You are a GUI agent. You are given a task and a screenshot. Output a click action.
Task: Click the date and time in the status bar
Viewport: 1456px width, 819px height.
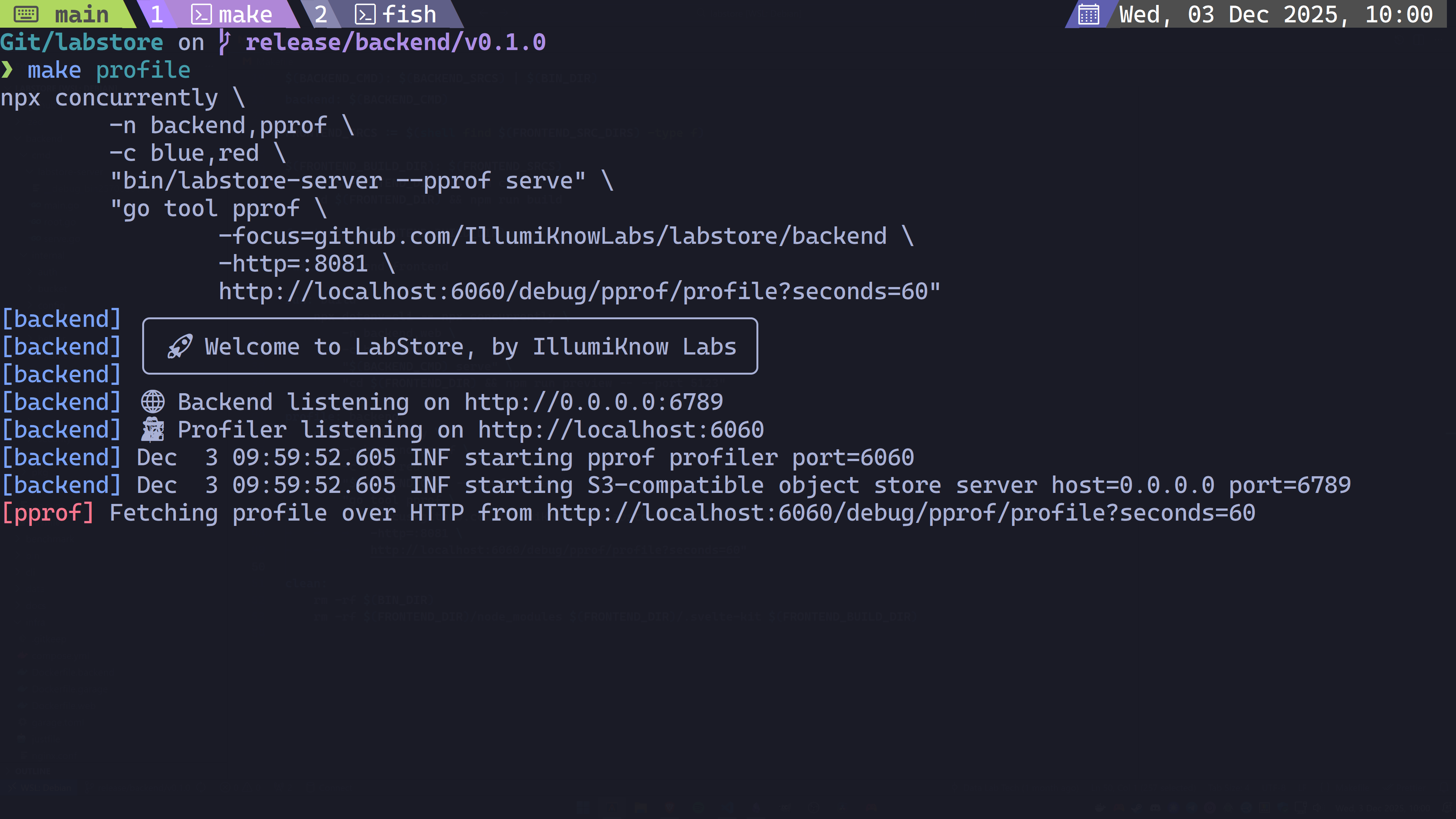pyautogui.click(x=1276, y=14)
